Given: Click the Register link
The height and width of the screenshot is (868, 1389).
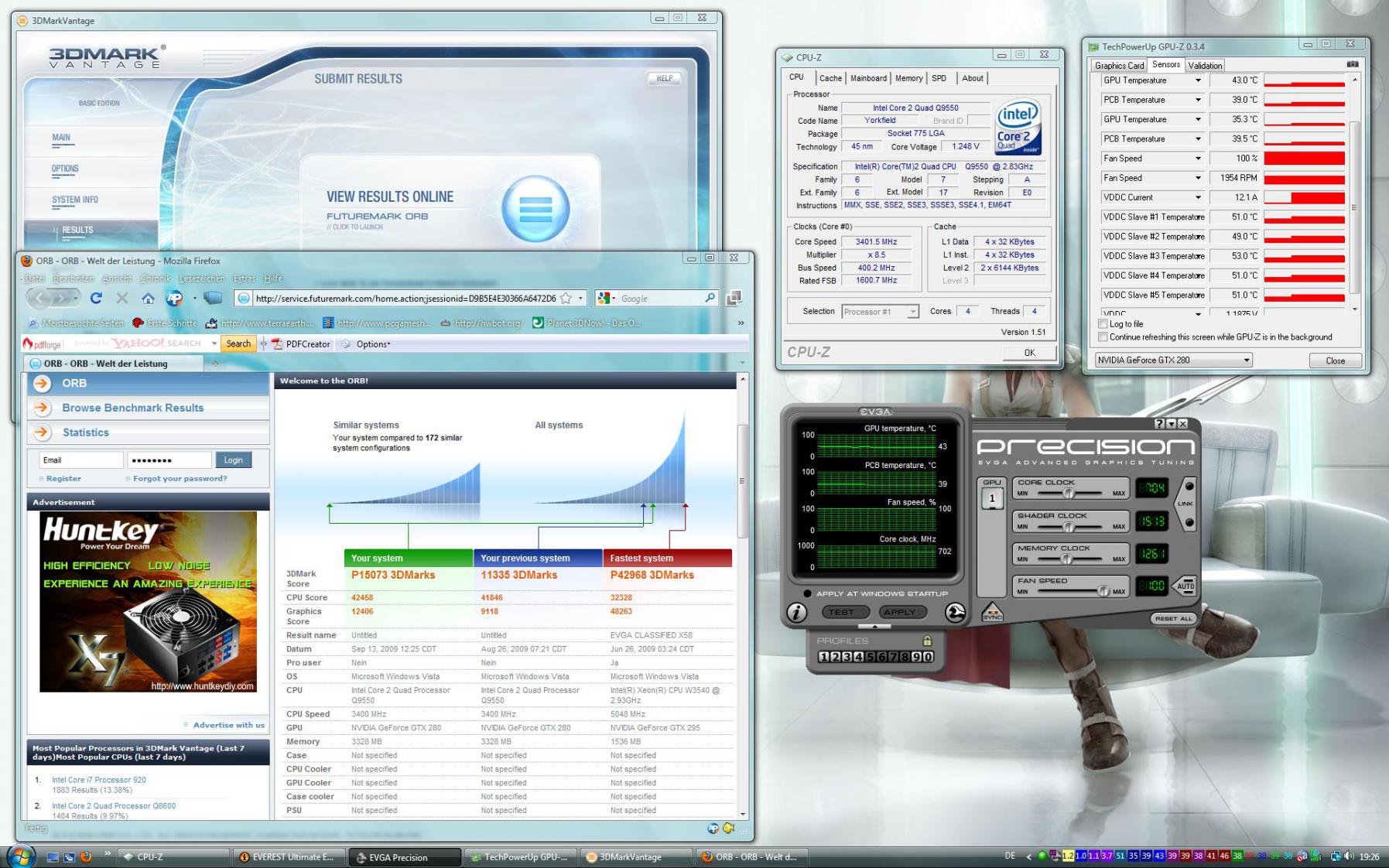Looking at the screenshot, I should 63,478.
